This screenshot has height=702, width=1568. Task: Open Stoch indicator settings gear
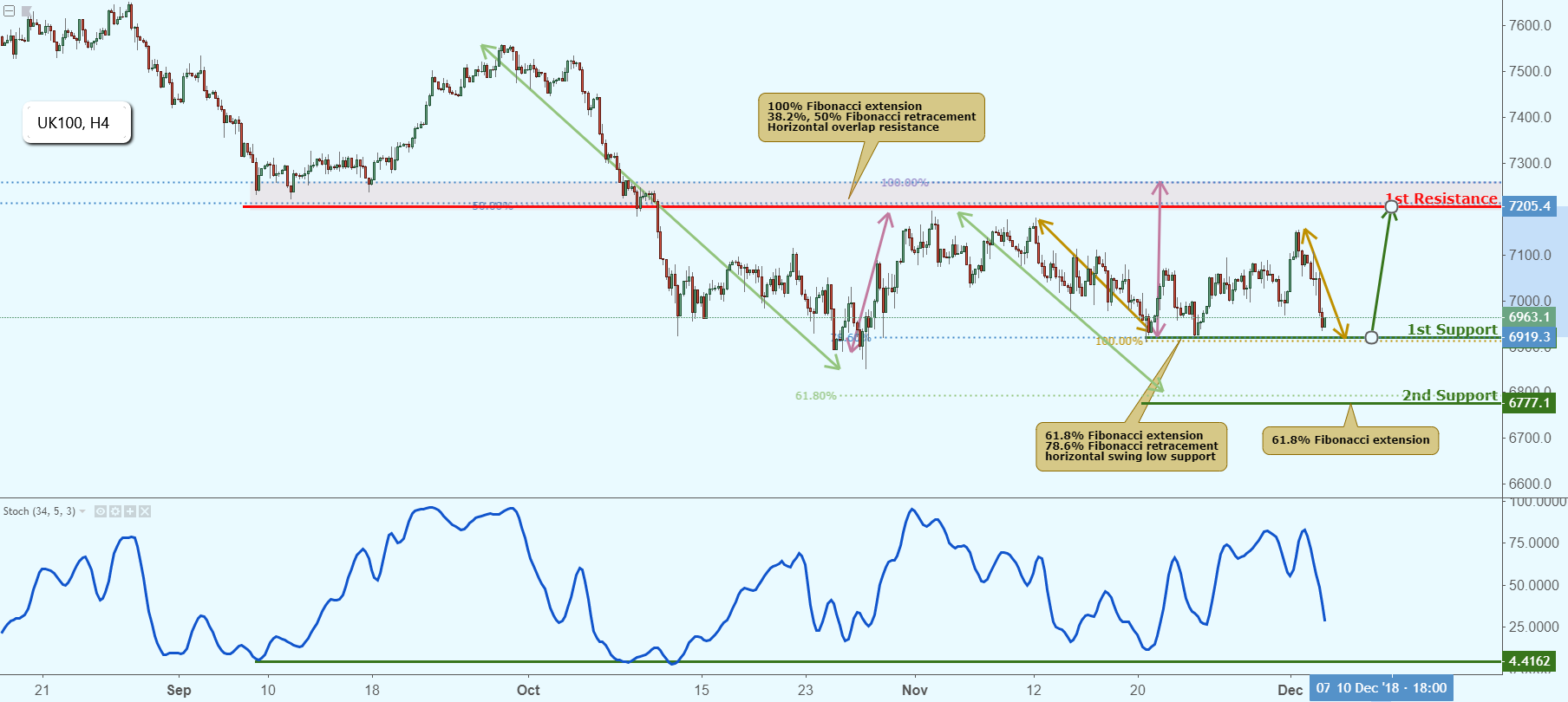(x=115, y=511)
